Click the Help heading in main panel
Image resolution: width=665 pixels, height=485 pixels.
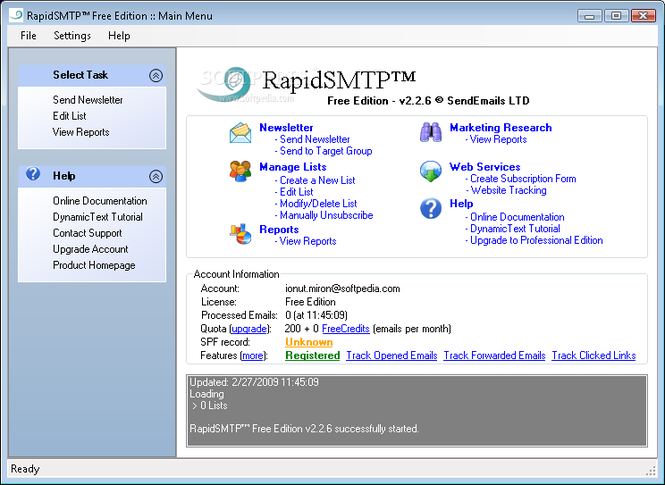click(x=461, y=203)
